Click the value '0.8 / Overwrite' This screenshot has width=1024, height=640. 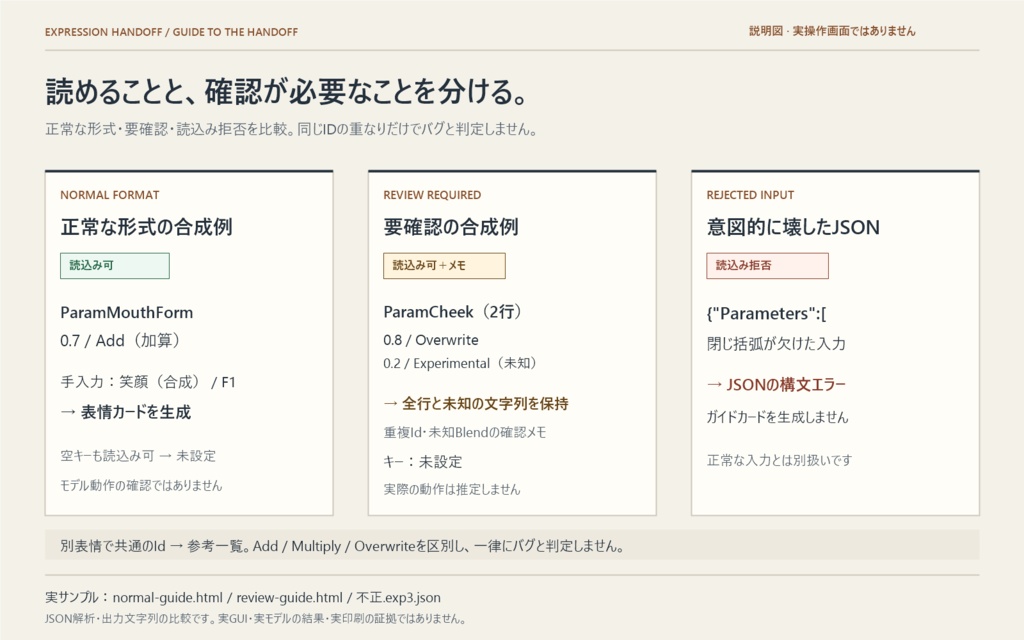tap(431, 340)
